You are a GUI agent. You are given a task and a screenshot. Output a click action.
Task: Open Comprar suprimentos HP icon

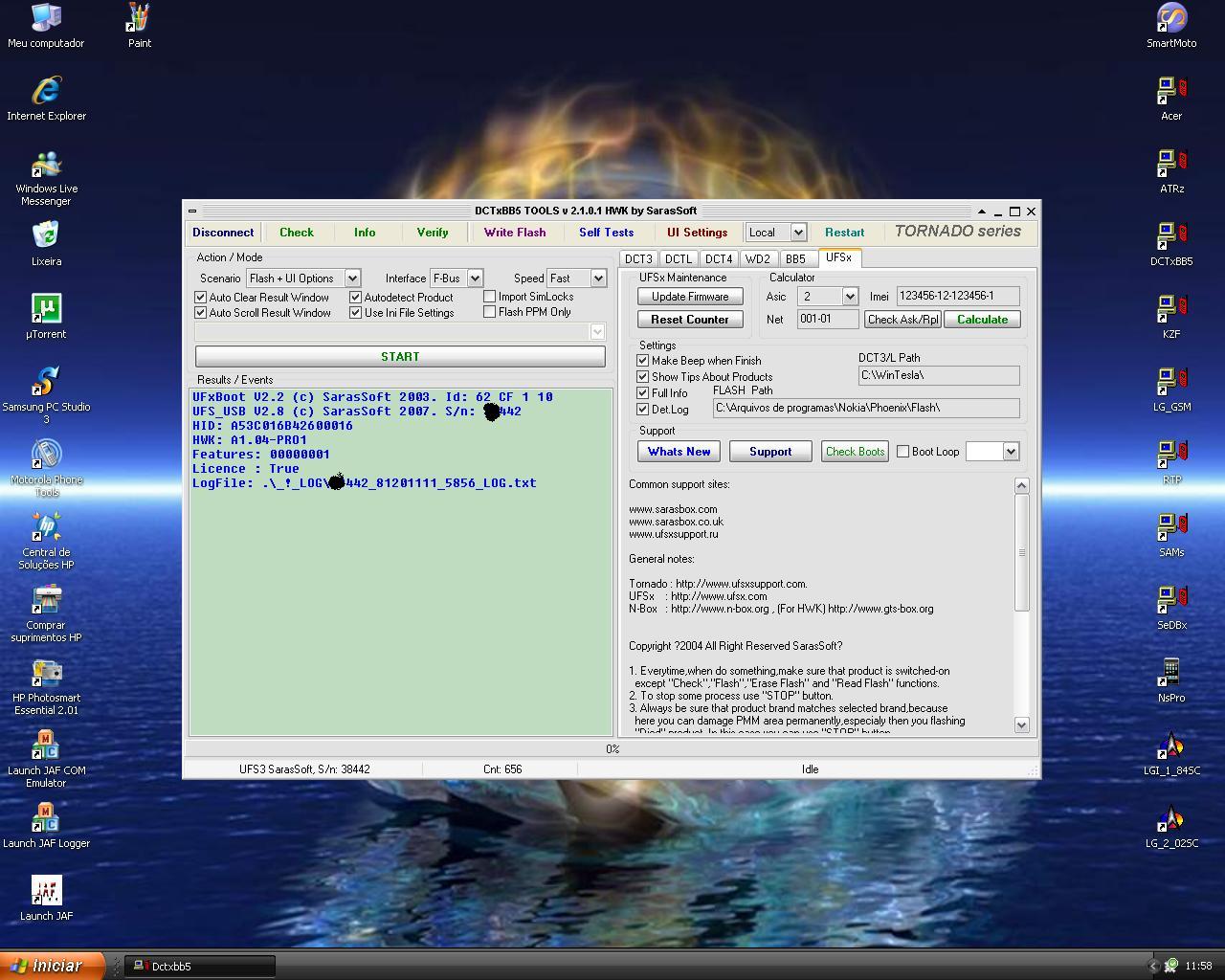point(46,613)
